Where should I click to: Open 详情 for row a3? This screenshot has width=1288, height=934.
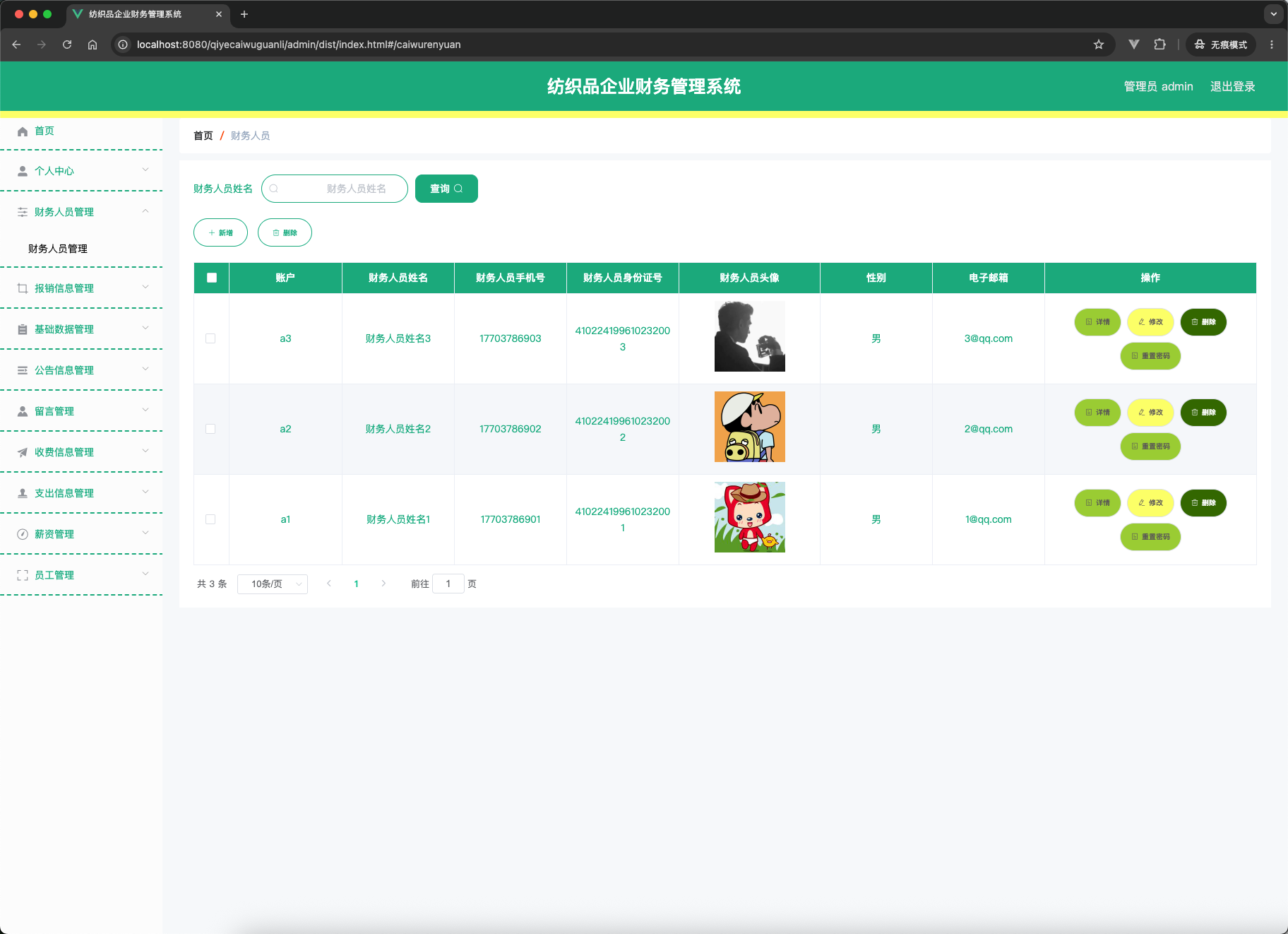click(1097, 322)
